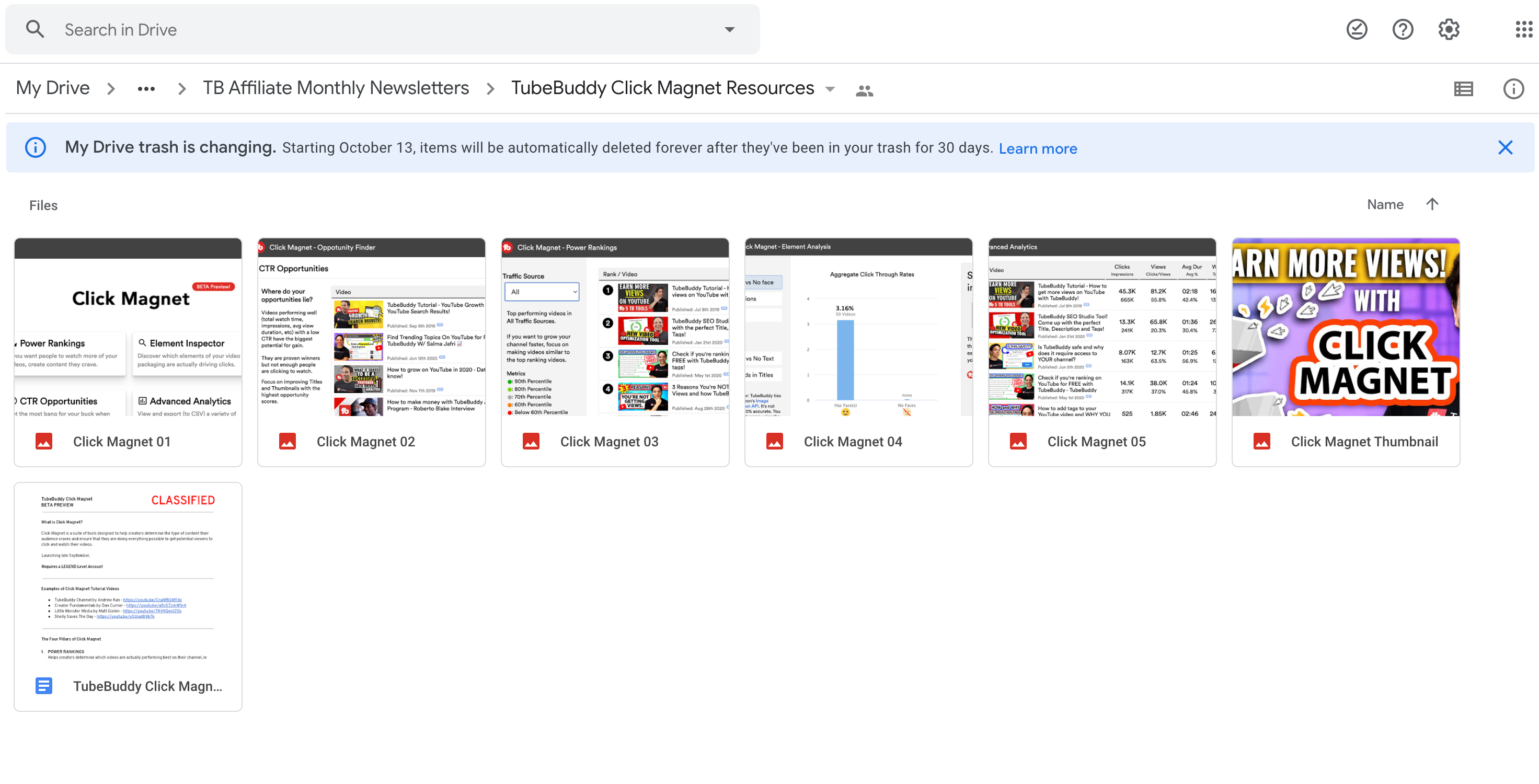Click TubeBuddy Click Magnet Resources folder name
The width and height of the screenshot is (1539, 784).
(x=662, y=88)
